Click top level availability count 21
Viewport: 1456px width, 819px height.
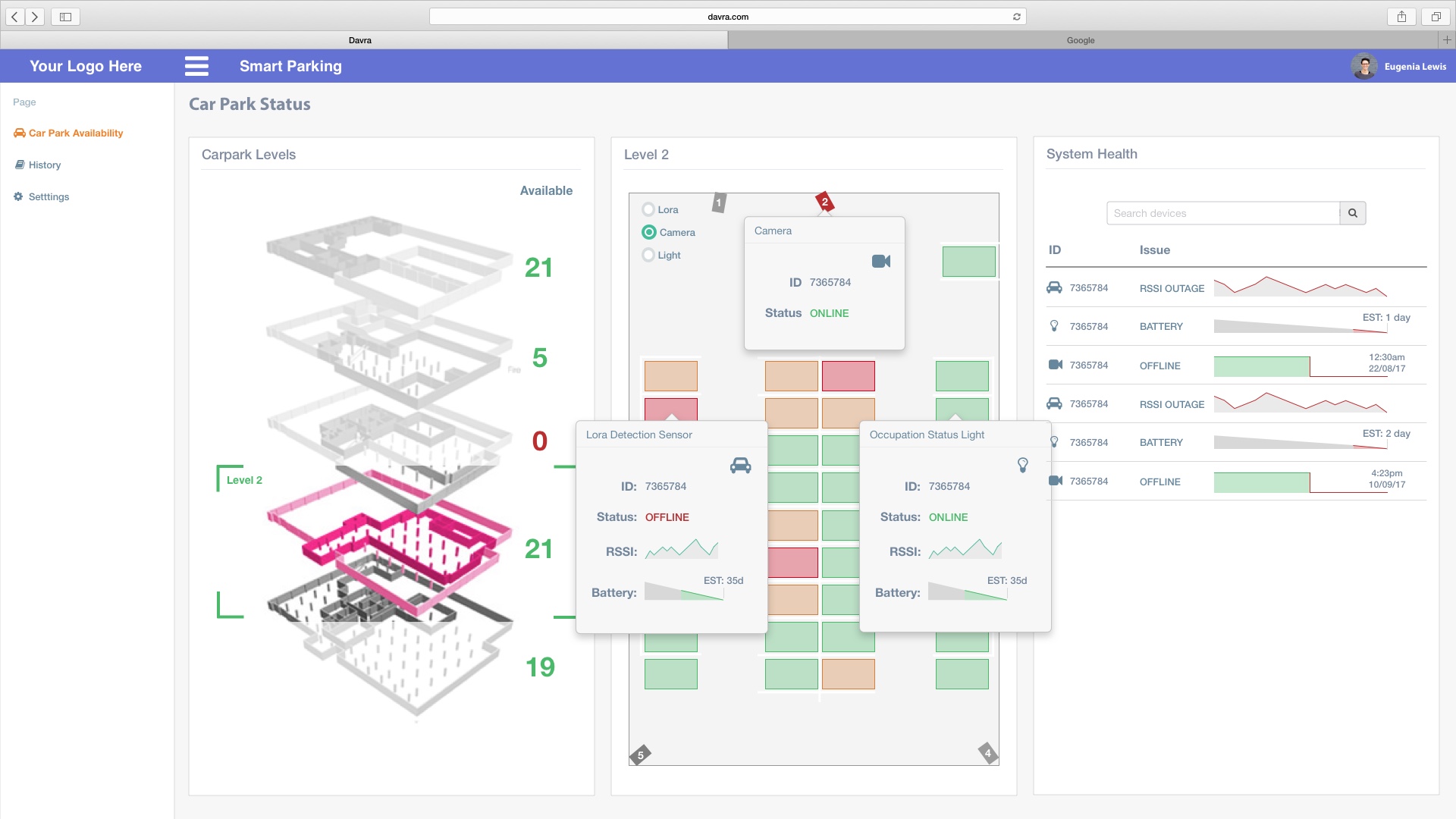click(538, 268)
